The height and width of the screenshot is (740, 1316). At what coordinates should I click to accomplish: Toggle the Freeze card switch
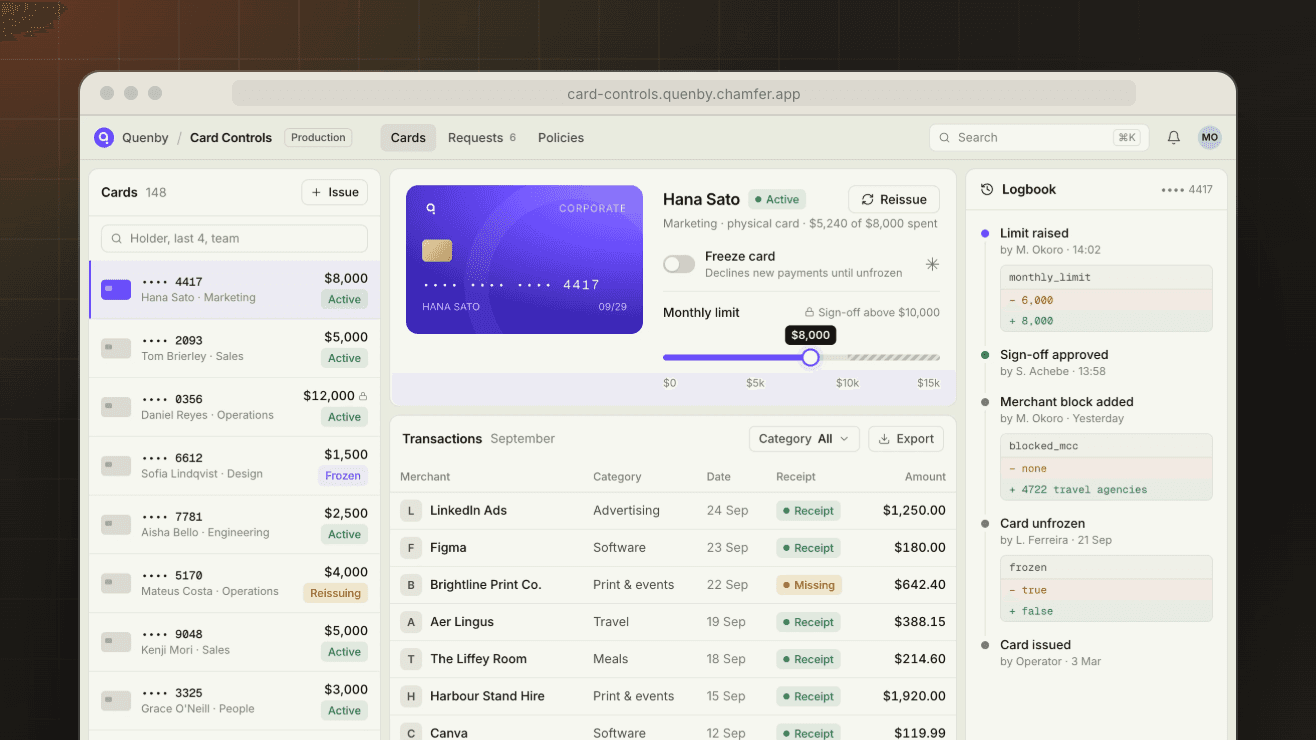pos(679,264)
